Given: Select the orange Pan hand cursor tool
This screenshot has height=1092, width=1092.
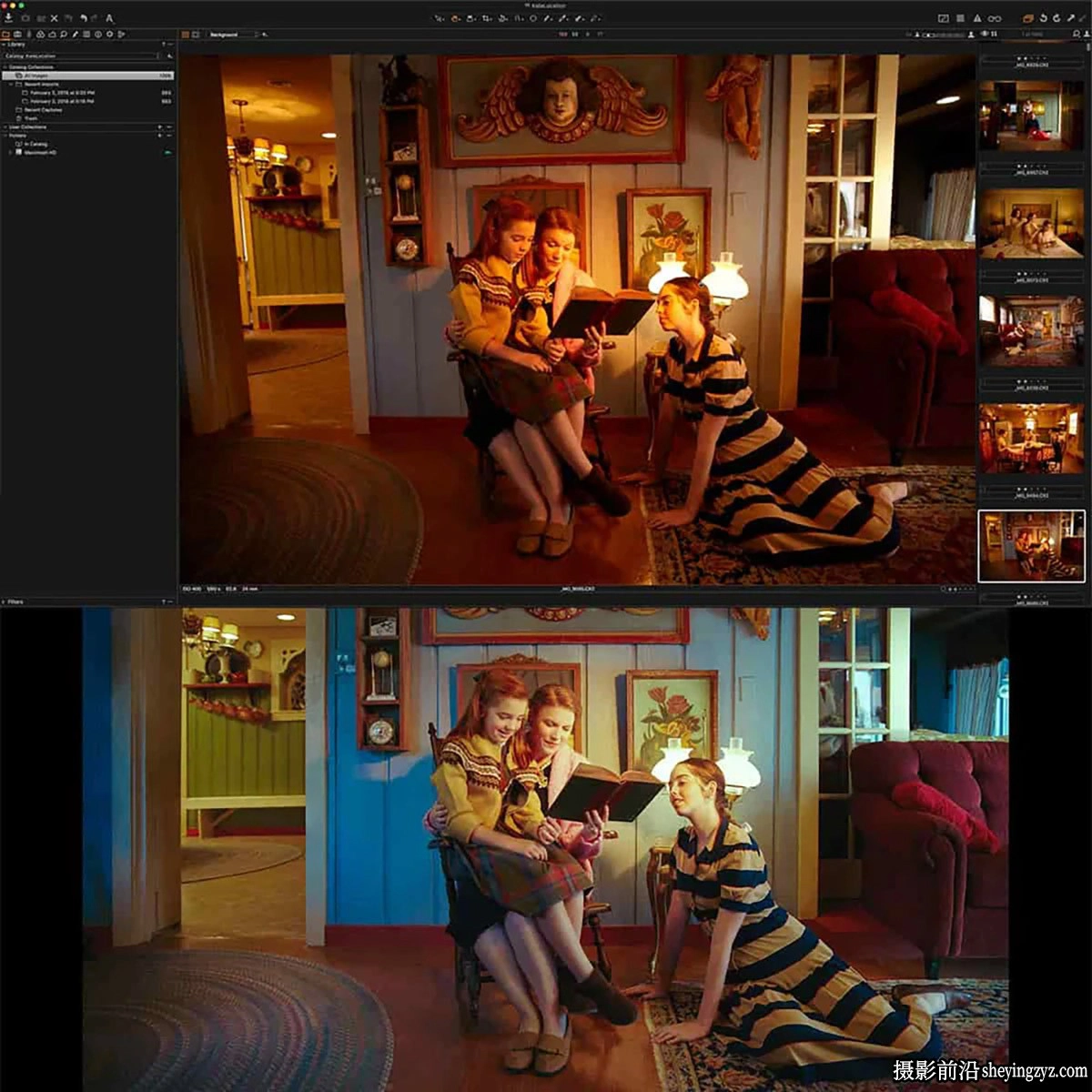Looking at the screenshot, I should (454, 18).
